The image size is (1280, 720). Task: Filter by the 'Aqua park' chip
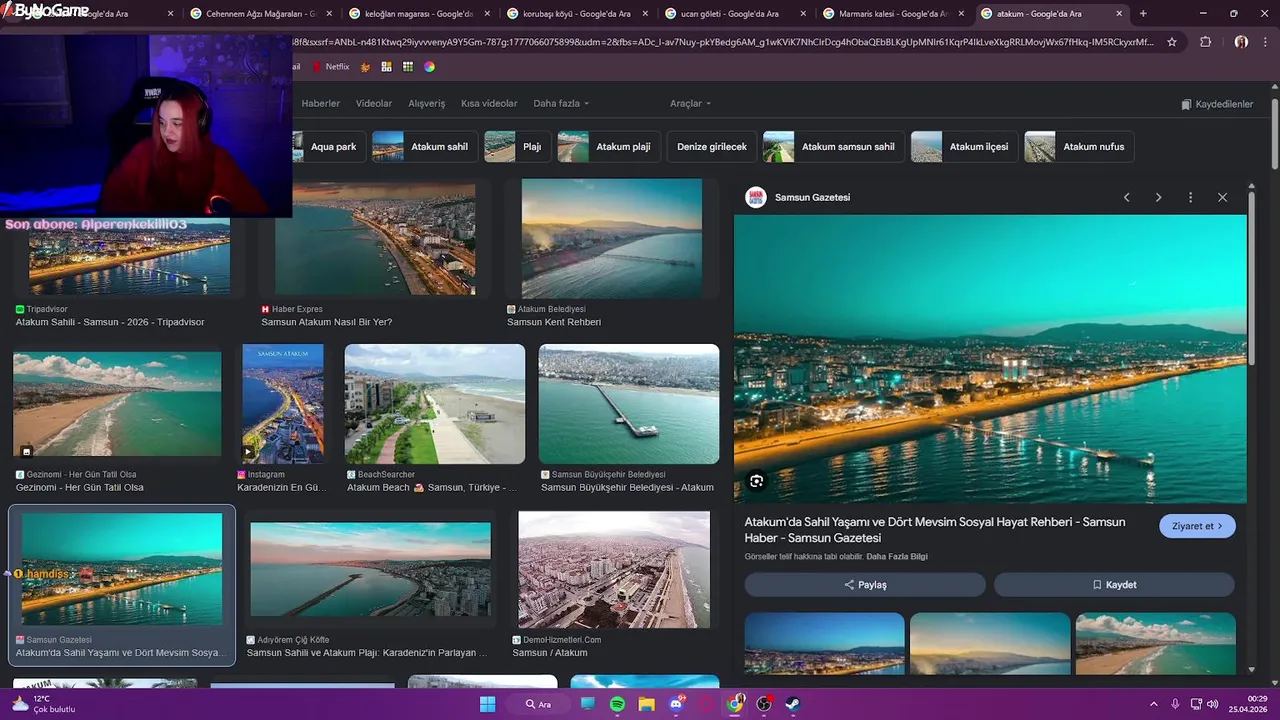pyautogui.click(x=327, y=147)
